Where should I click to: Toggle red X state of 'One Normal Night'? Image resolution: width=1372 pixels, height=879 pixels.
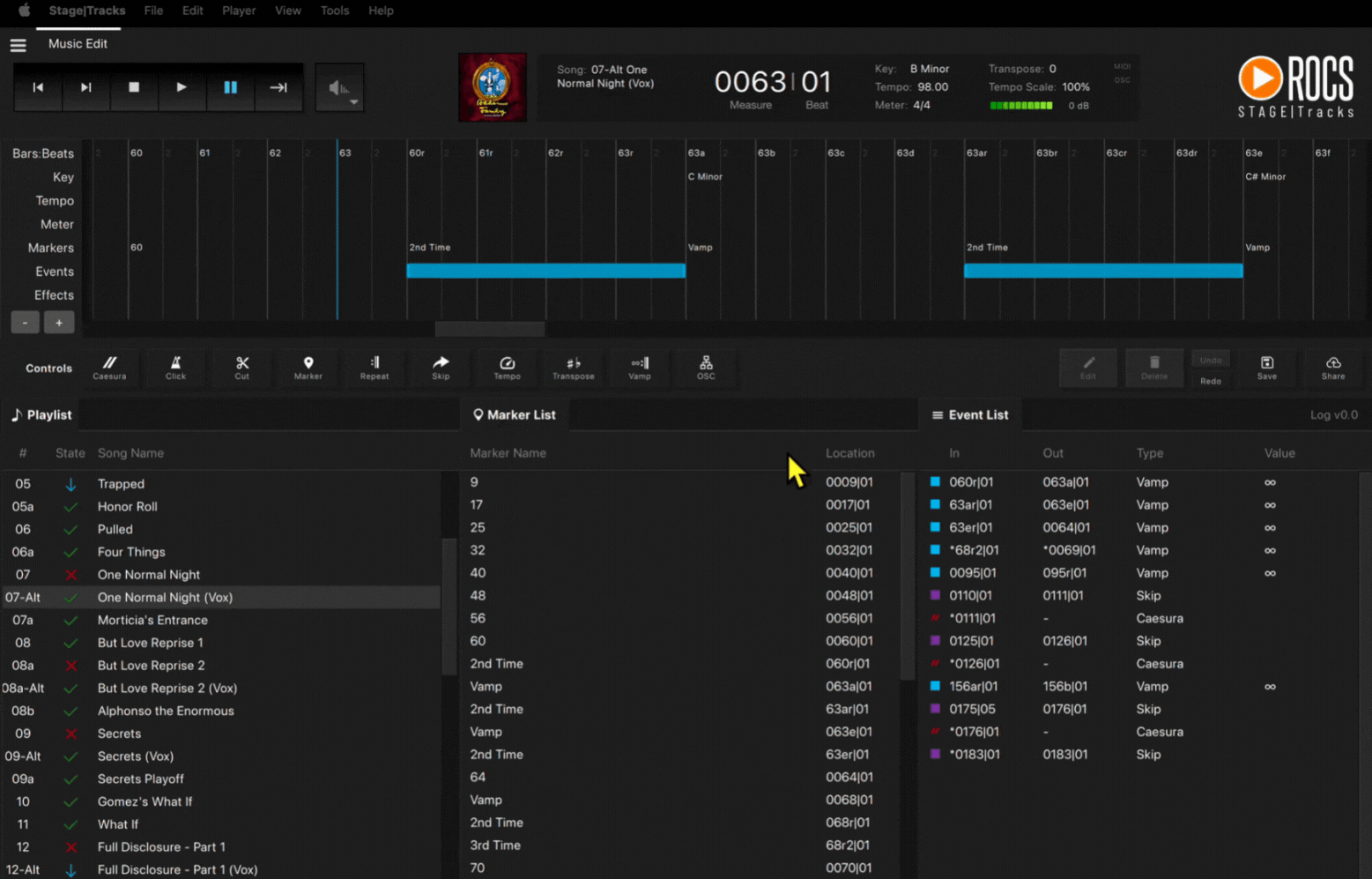coord(71,575)
